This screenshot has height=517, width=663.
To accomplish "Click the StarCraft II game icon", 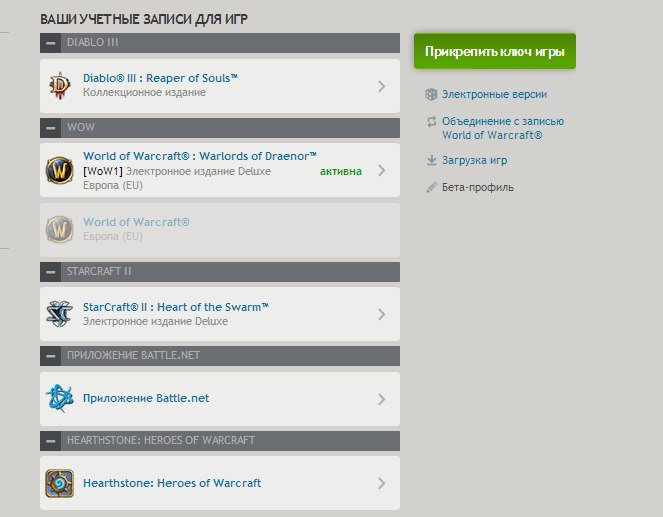I will [60, 314].
